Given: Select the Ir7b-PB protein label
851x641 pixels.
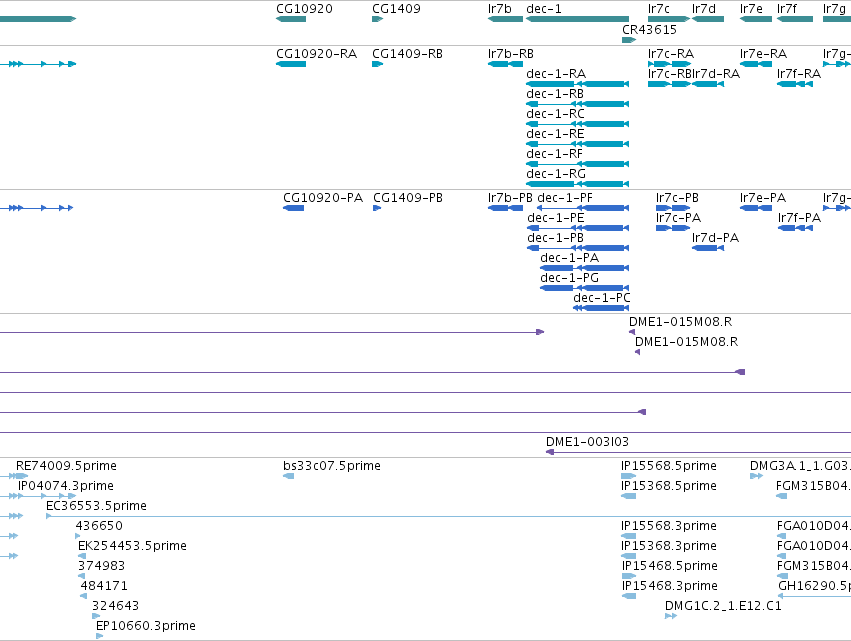Looking at the screenshot, I should pos(510,198).
